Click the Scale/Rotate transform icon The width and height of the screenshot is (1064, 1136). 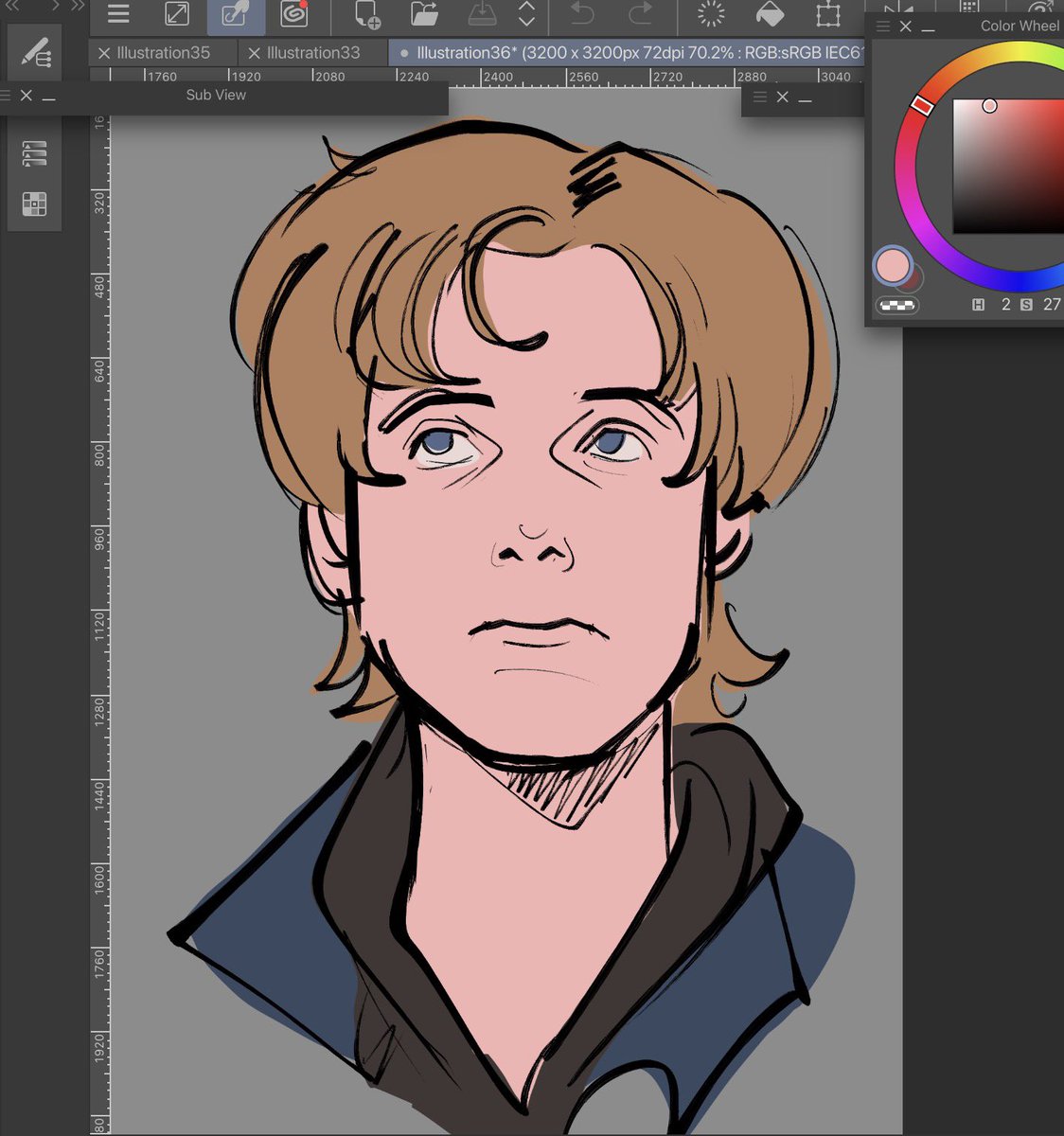point(828,14)
